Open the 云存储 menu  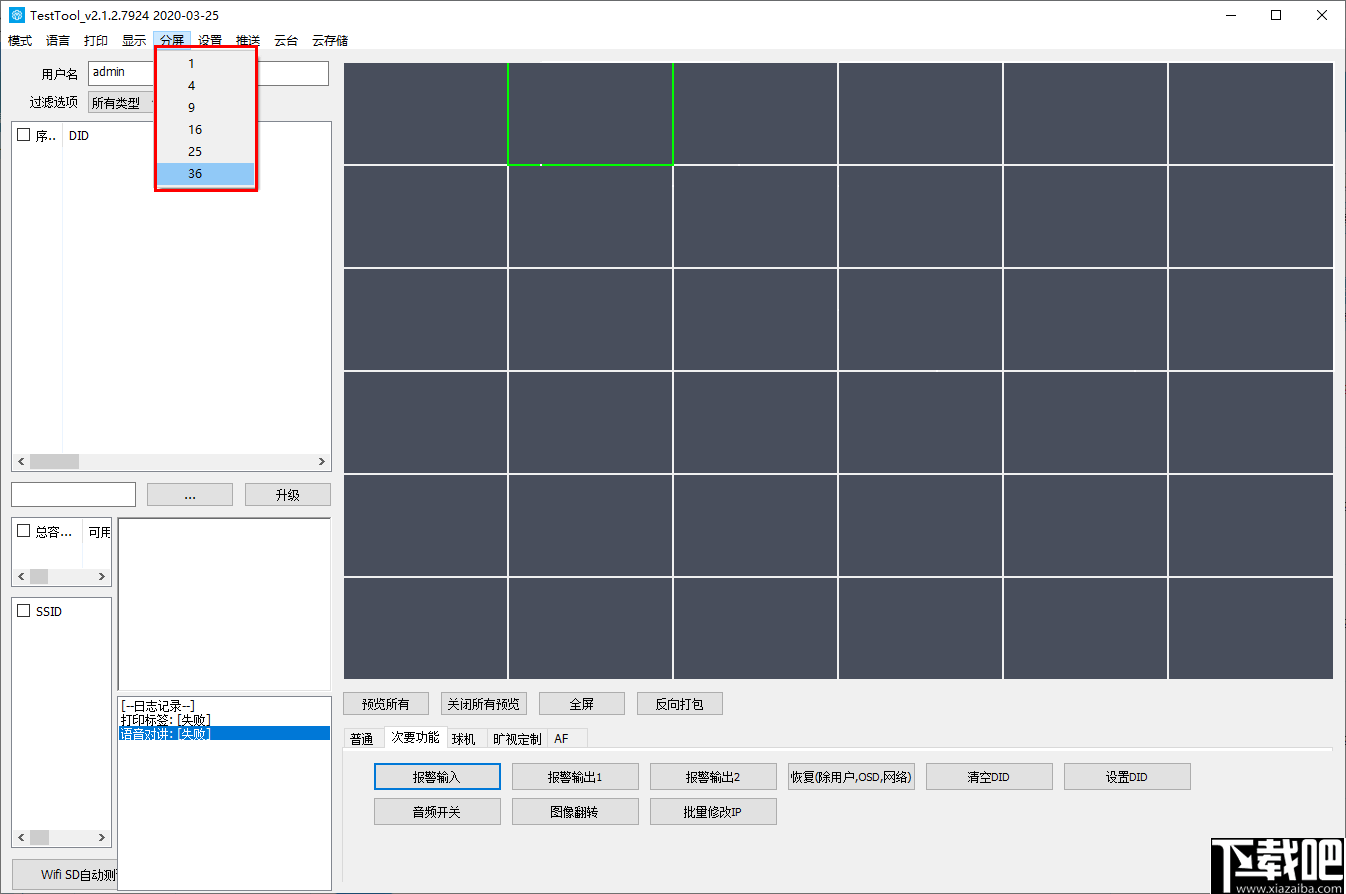point(330,40)
